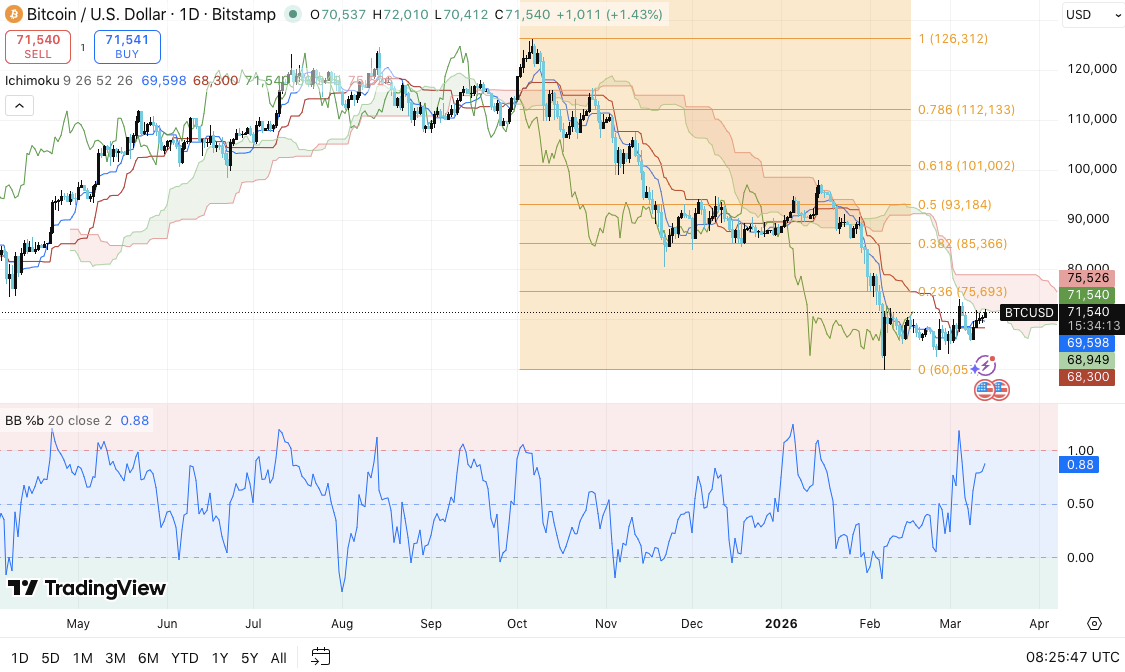The height and width of the screenshot is (672, 1125).
Task: Open the USD currency dropdown
Action: [x=1090, y=14]
